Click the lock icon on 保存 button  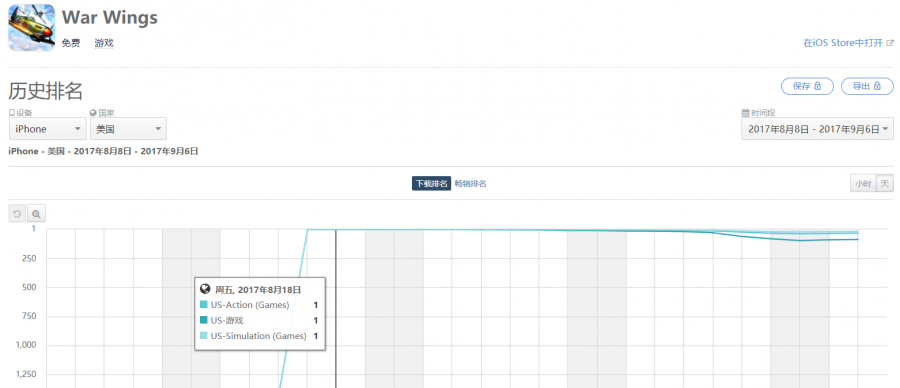click(818, 86)
